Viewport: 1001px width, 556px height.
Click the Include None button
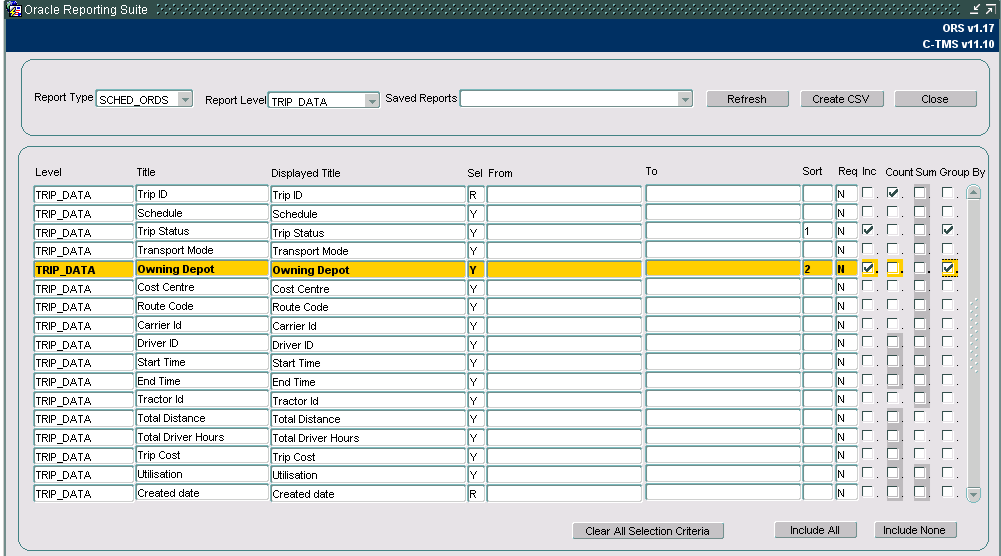tap(914, 530)
